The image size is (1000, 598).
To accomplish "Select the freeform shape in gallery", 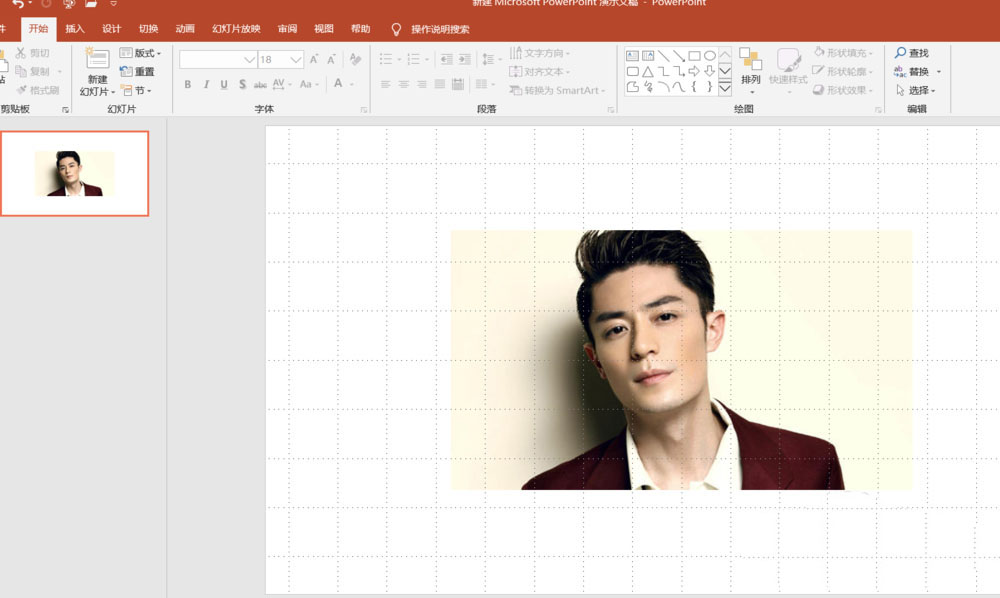I will pyautogui.click(x=633, y=87).
